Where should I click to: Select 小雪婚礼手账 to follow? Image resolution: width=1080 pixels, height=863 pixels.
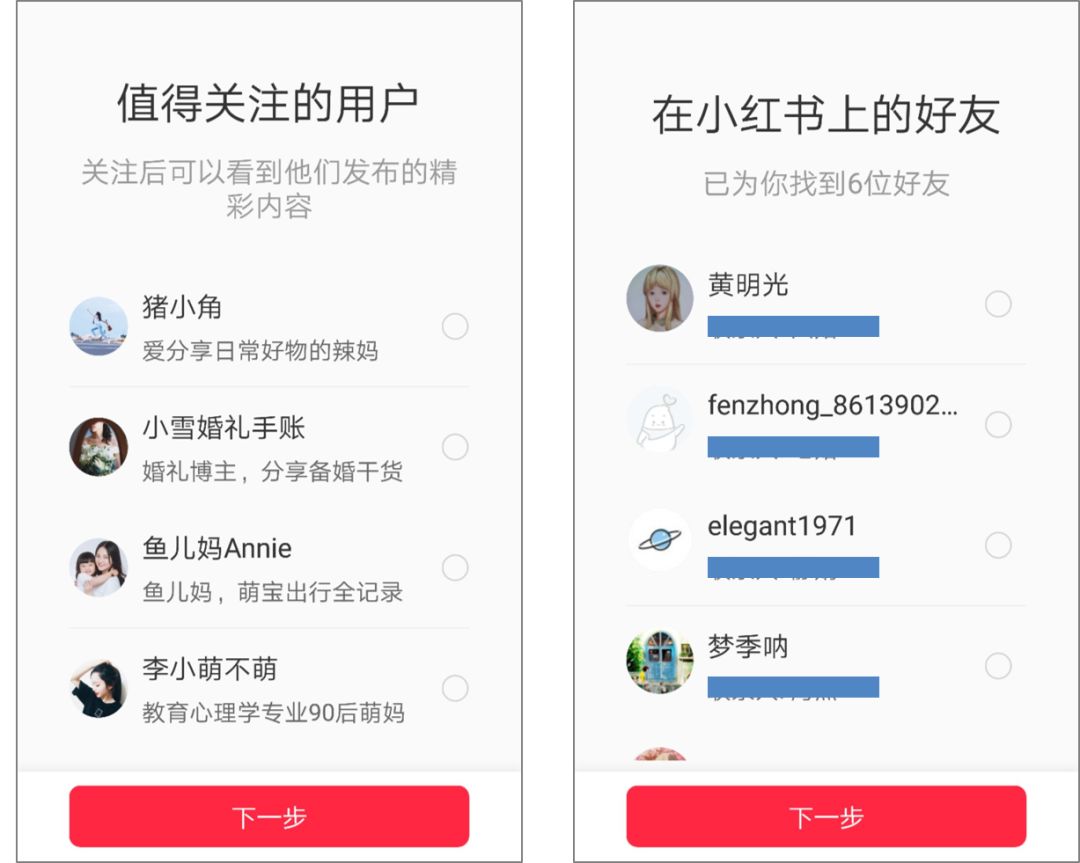click(455, 447)
